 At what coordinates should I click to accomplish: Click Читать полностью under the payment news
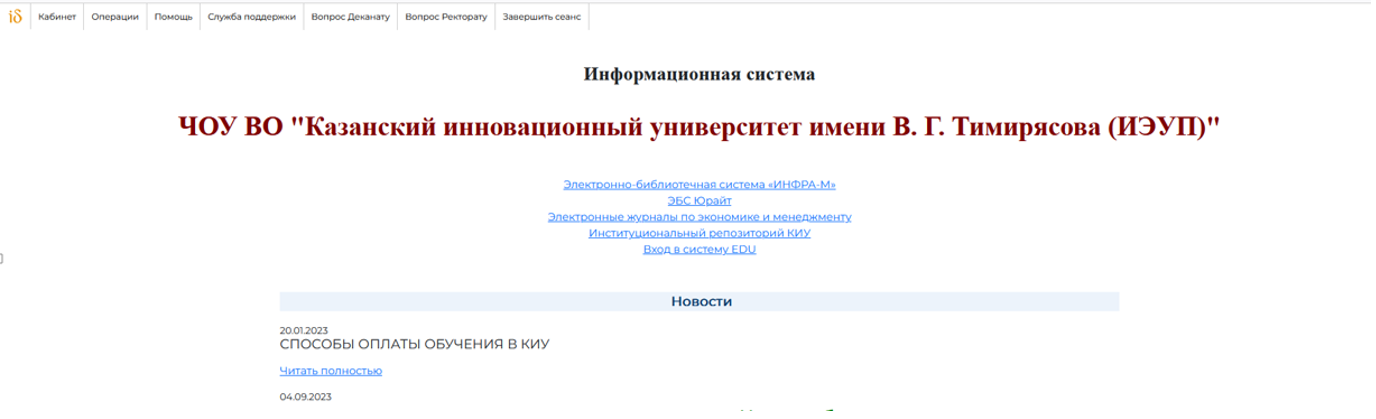[x=331, y=371]
